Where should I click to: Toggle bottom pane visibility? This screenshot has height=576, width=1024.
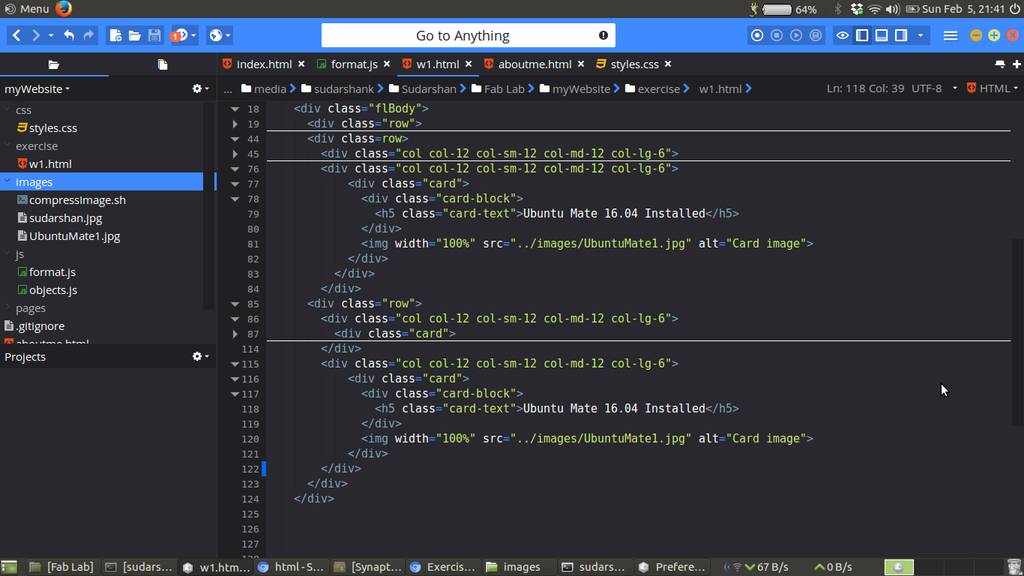coord(882,35)
